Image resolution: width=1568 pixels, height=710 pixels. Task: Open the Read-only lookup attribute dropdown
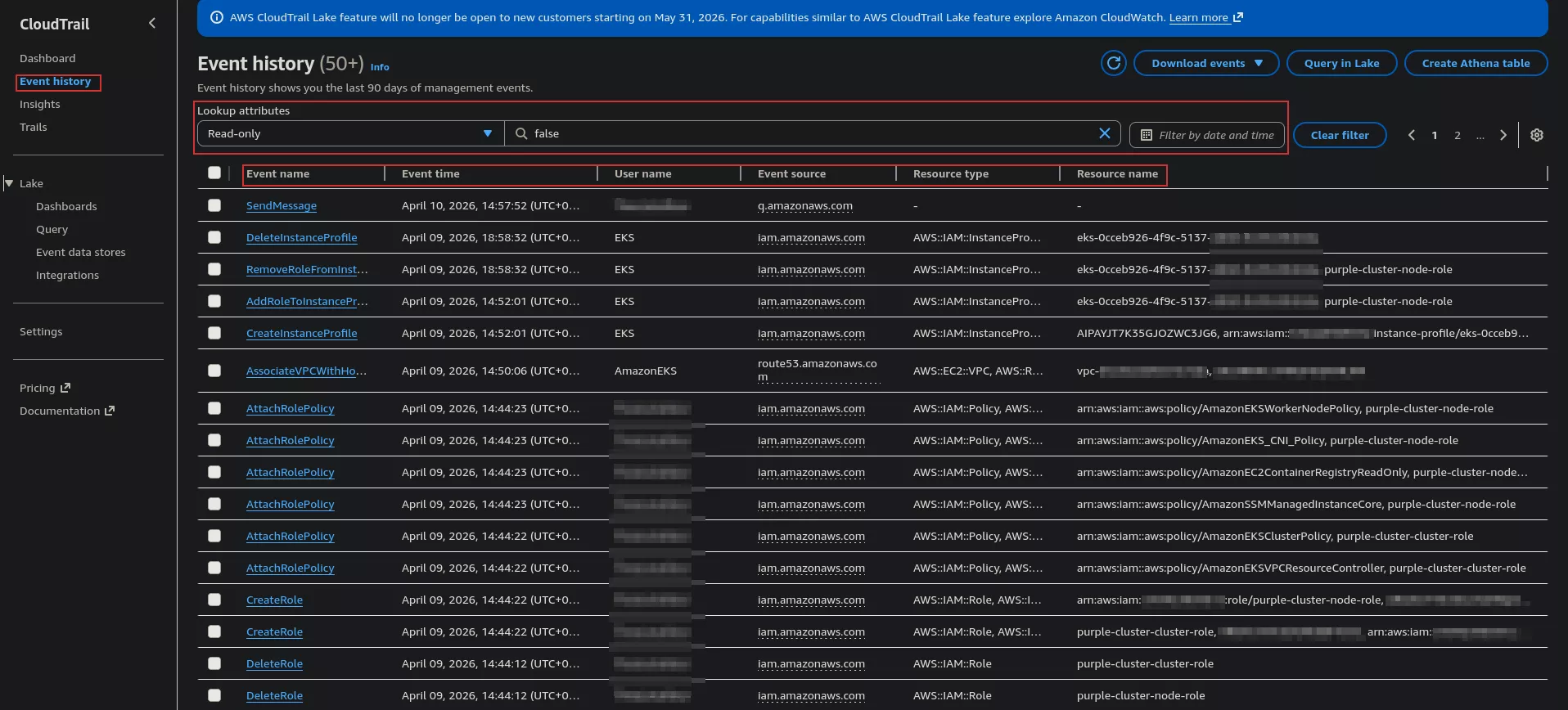coord(350,133)
